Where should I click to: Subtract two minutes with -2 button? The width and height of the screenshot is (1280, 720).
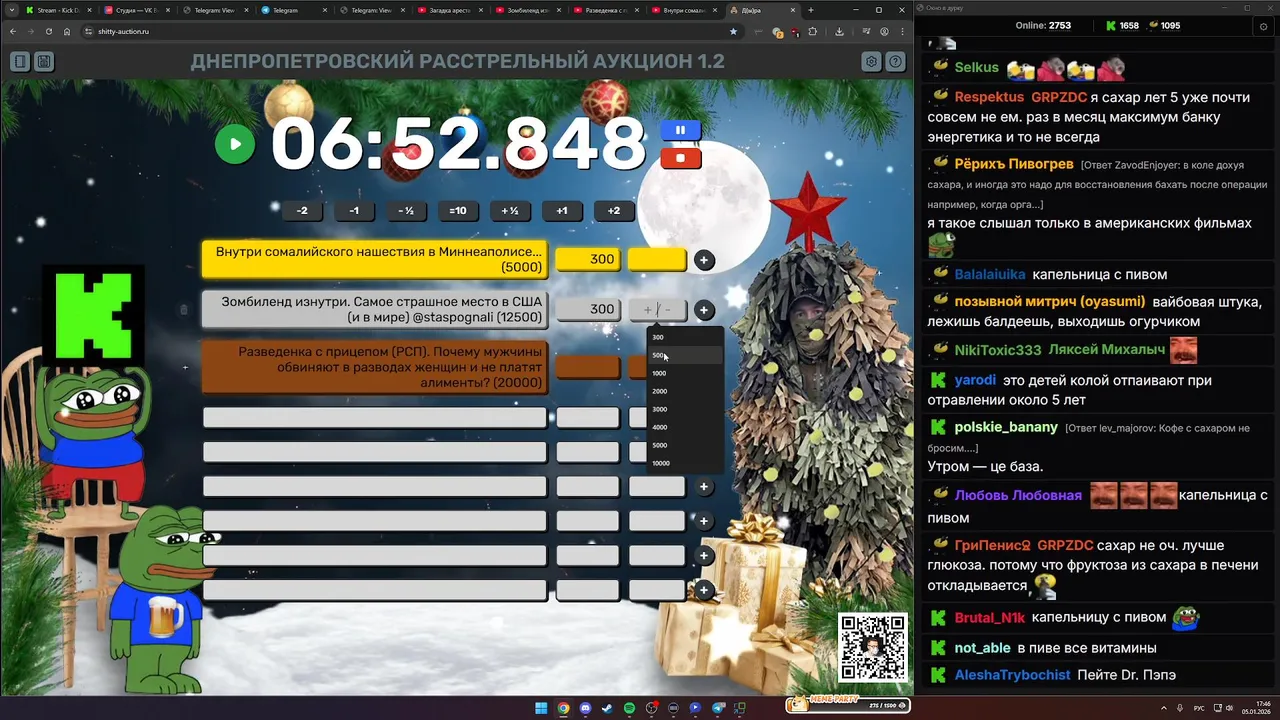pos(302,211)
